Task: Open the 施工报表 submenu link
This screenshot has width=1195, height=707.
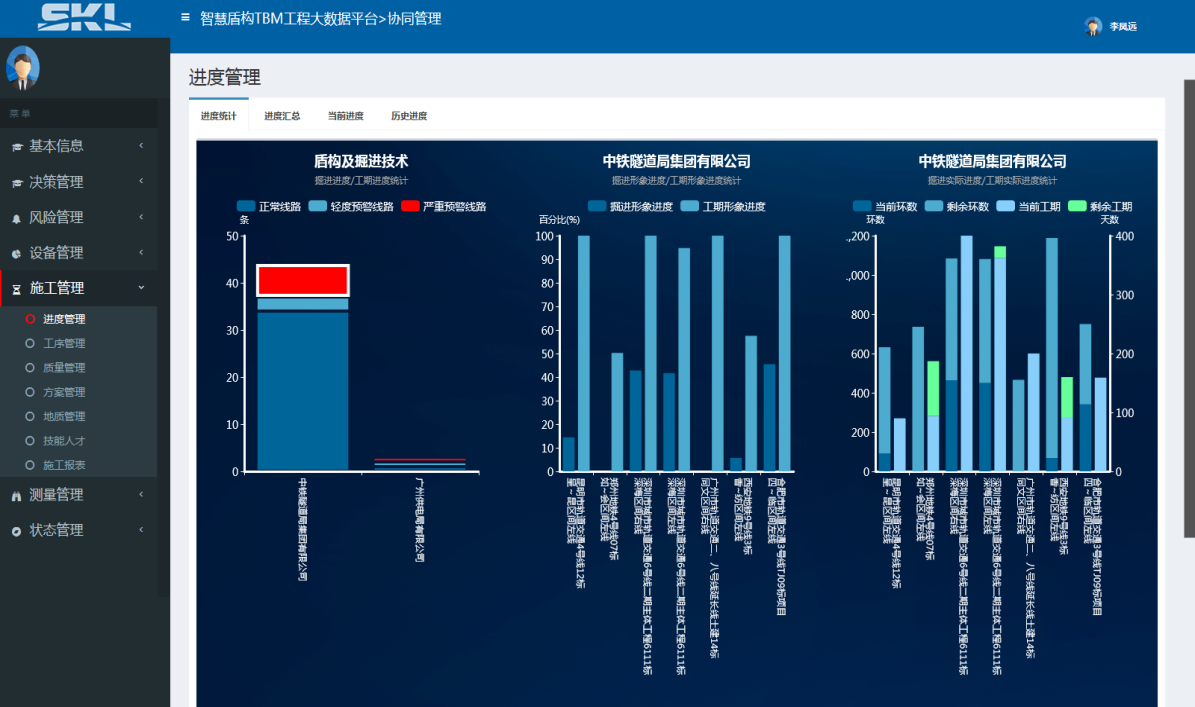Action: coord(64,465)
